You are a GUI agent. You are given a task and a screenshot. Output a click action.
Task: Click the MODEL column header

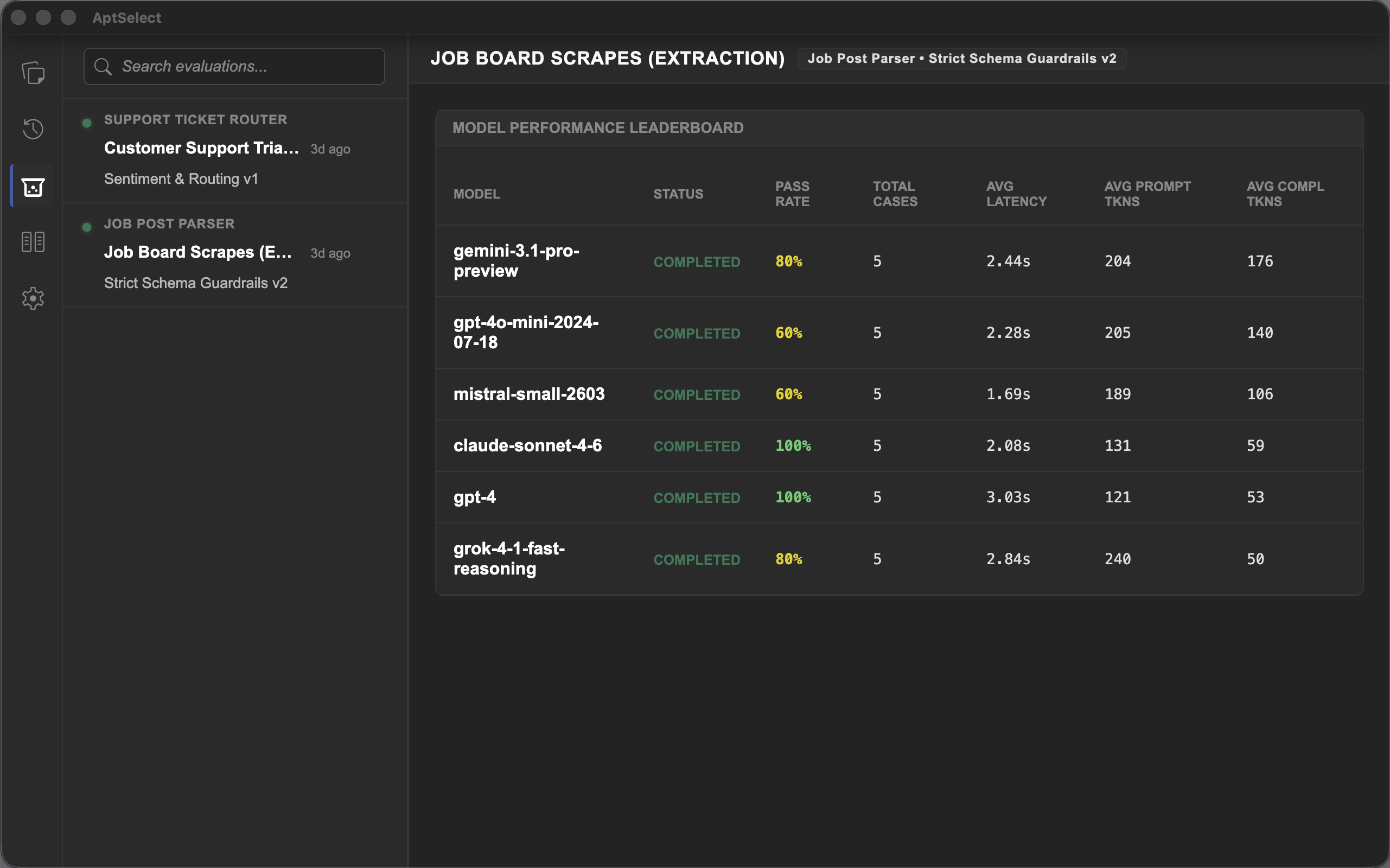coord(476,194)
